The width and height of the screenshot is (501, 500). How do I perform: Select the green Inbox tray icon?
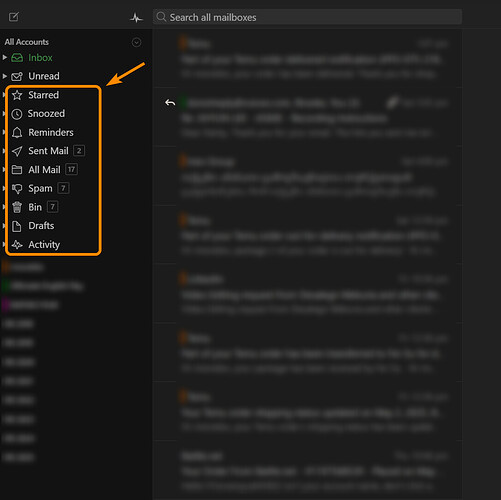click(17, 58)
